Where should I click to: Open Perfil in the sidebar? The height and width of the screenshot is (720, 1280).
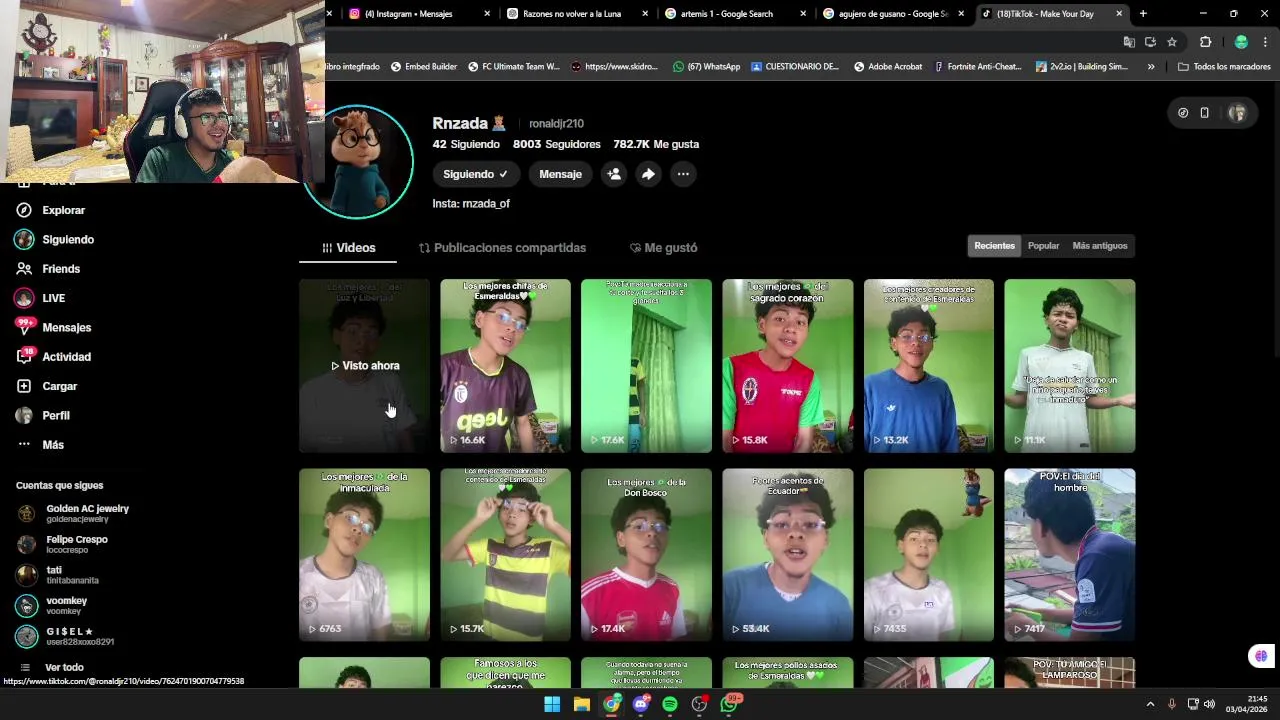[43, 415]
